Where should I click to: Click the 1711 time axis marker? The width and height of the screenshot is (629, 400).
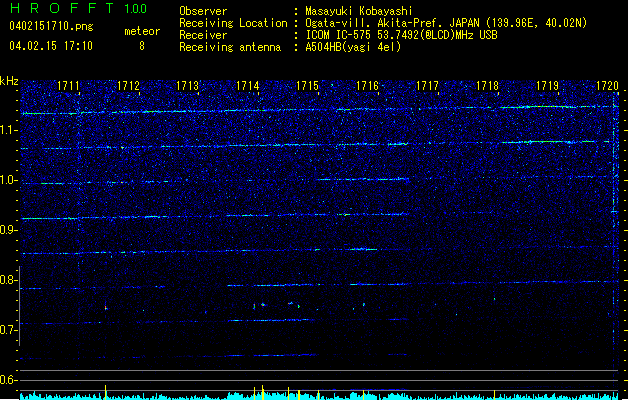coord(68,85)
